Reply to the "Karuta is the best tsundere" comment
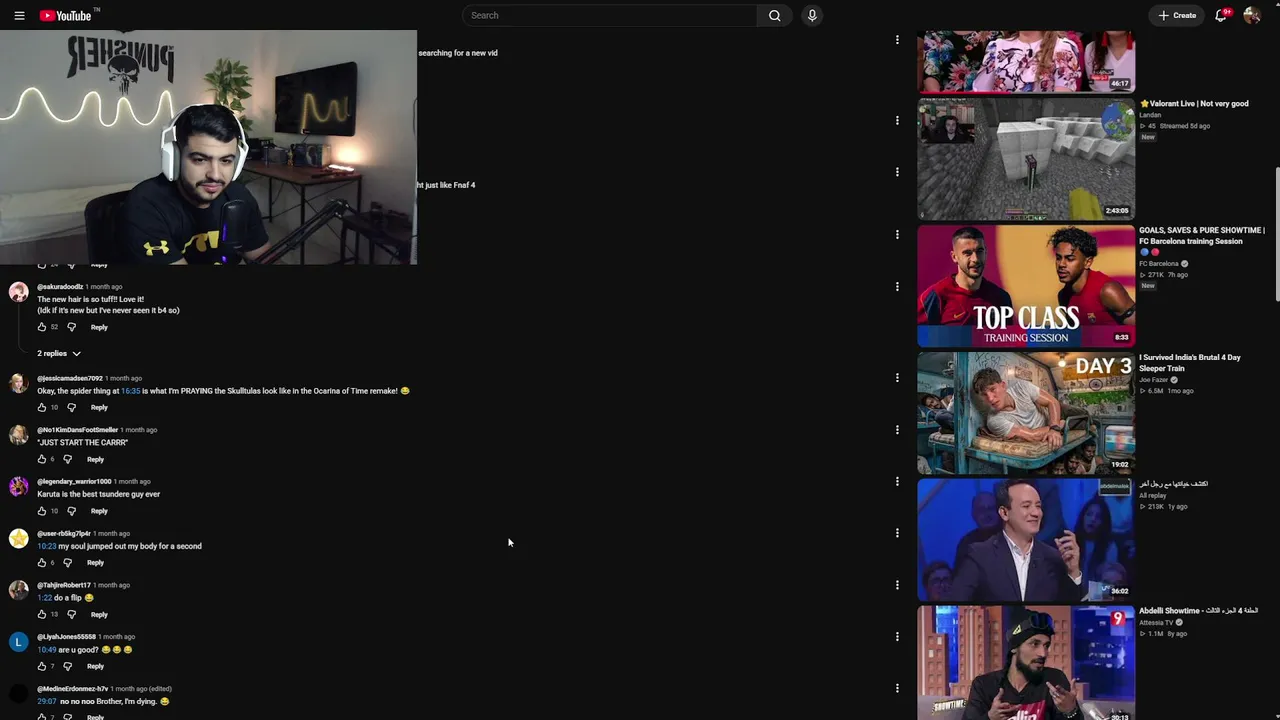The image size is (1280, 720). click(99, 511)
